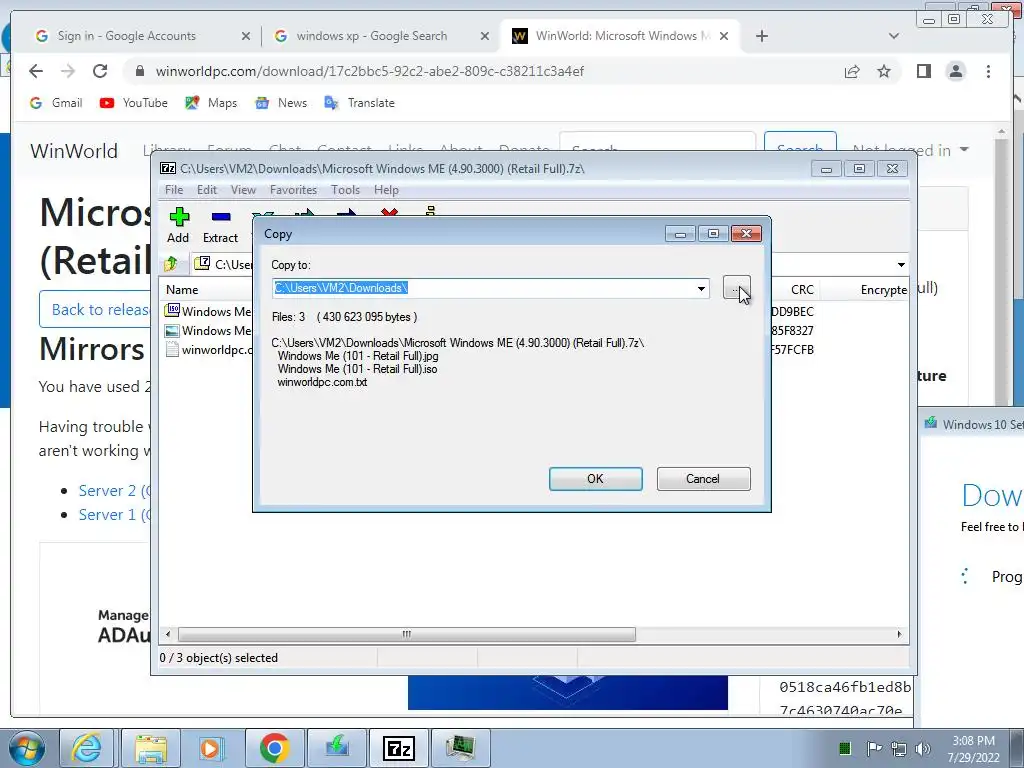Bookmark this page with the star icon
Screen dimensions: 1024x768
[x=884, y=71]
